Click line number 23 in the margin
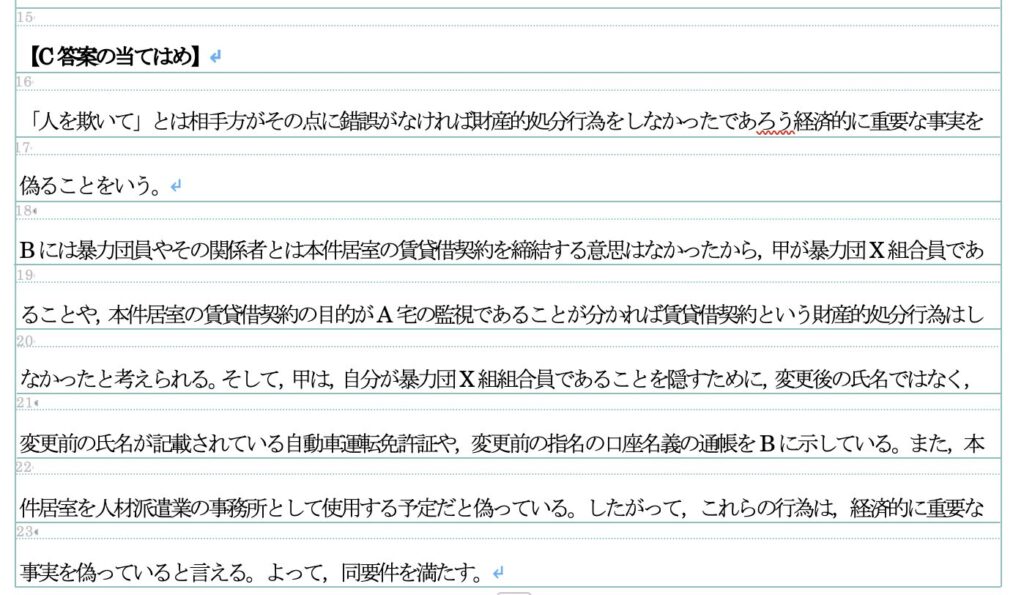This screenshot has height=595, width=1024. (x=27, y=531)
